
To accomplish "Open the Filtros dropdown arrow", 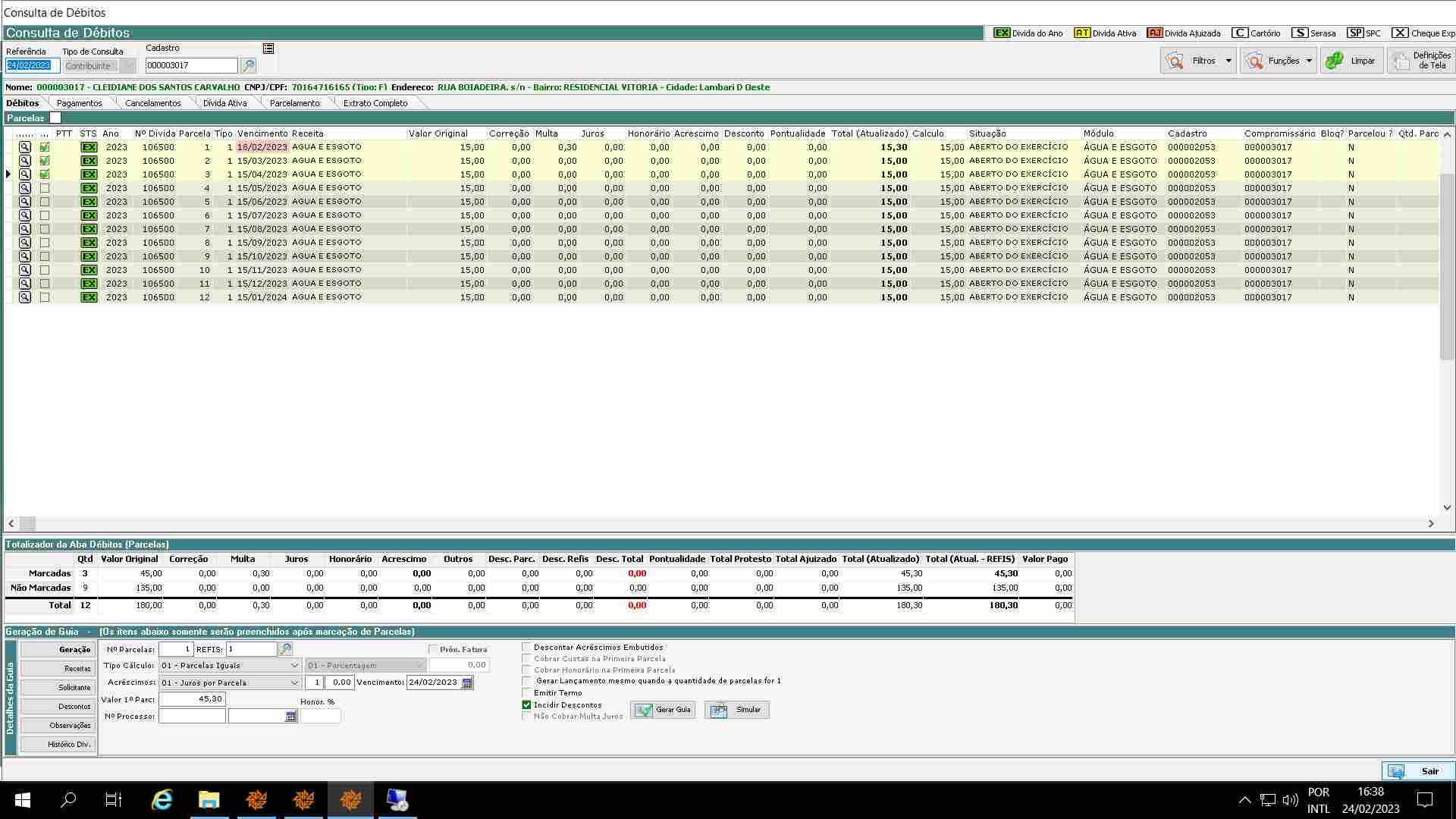I will click(x=1228, y=61).
